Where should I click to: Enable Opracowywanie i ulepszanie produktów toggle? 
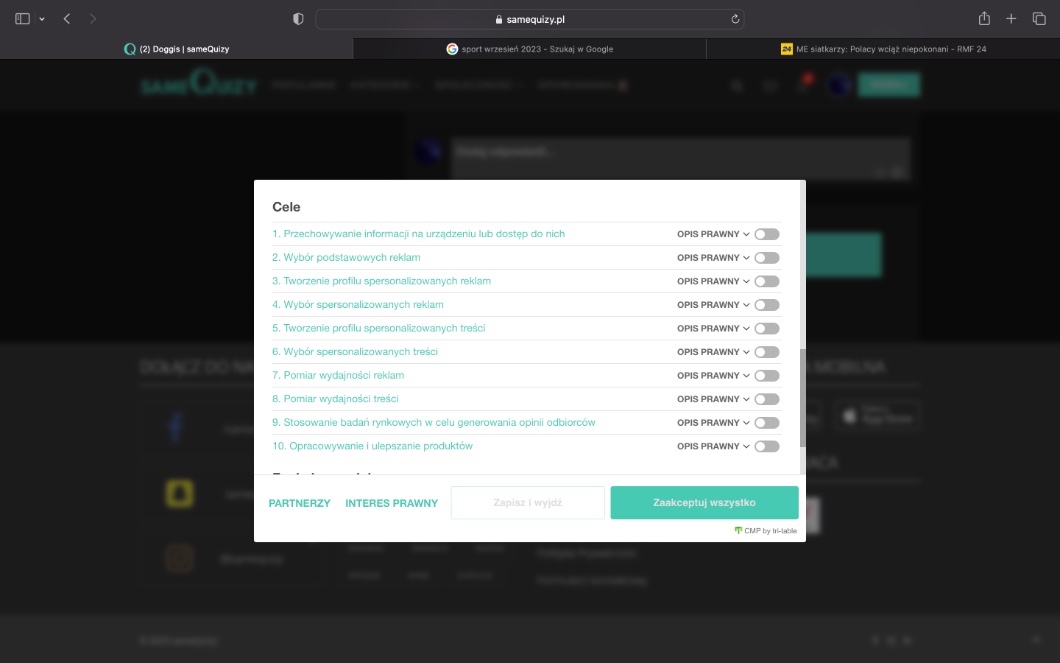766,447
